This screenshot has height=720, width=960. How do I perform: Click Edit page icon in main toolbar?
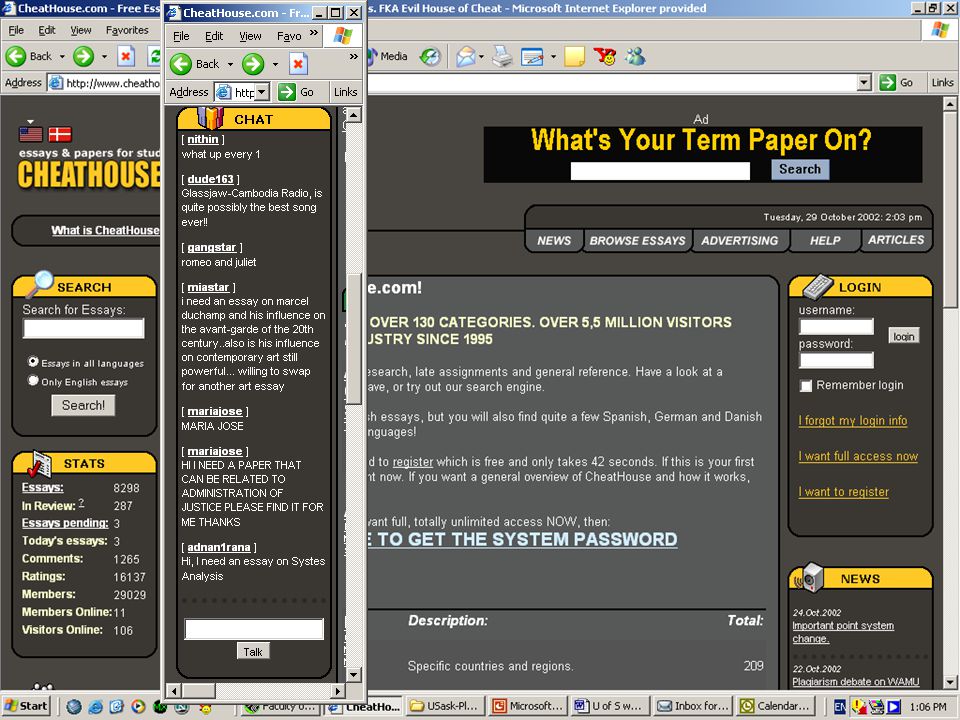point(532,57)
